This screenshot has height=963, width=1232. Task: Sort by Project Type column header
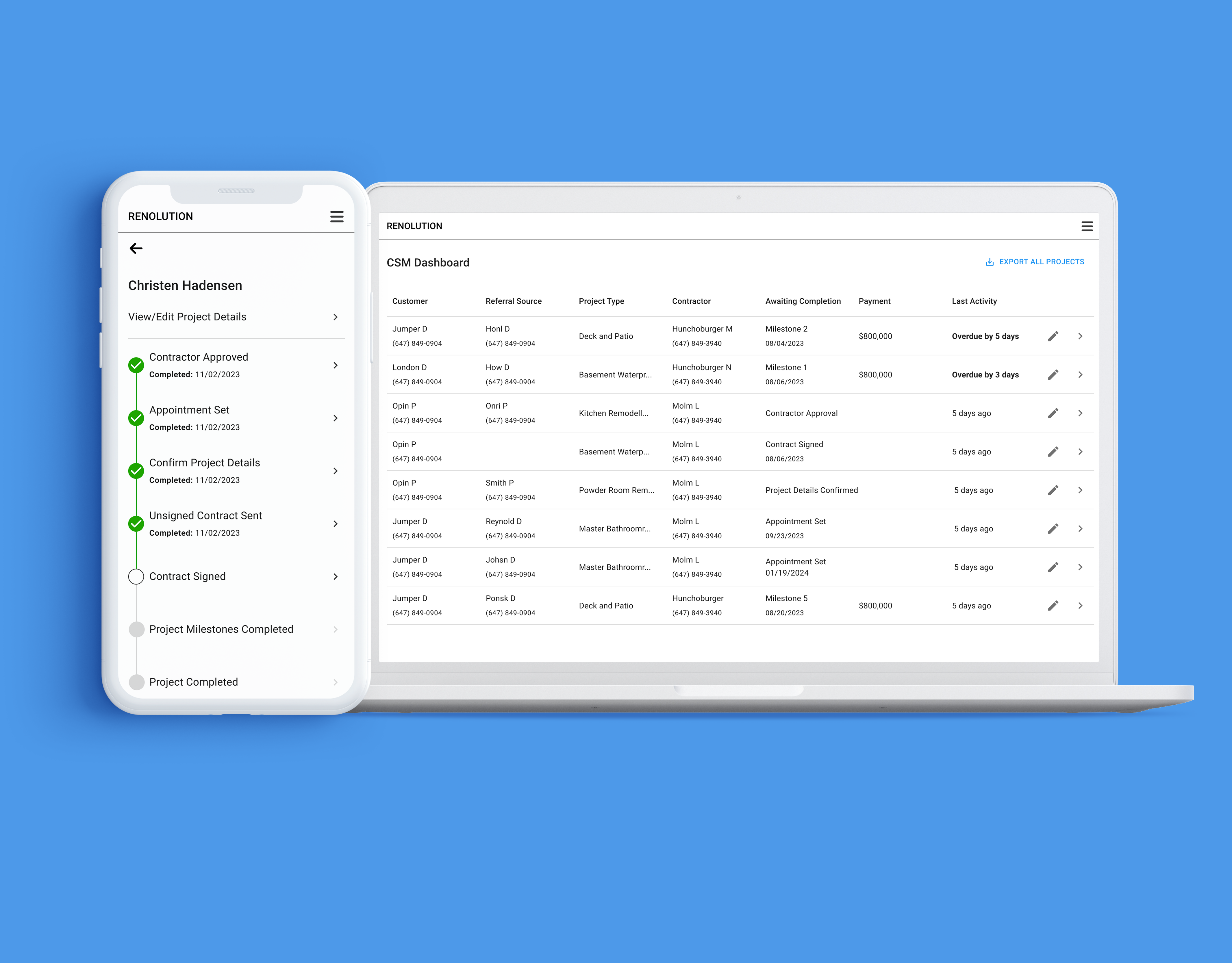click(x=601, y=301)
